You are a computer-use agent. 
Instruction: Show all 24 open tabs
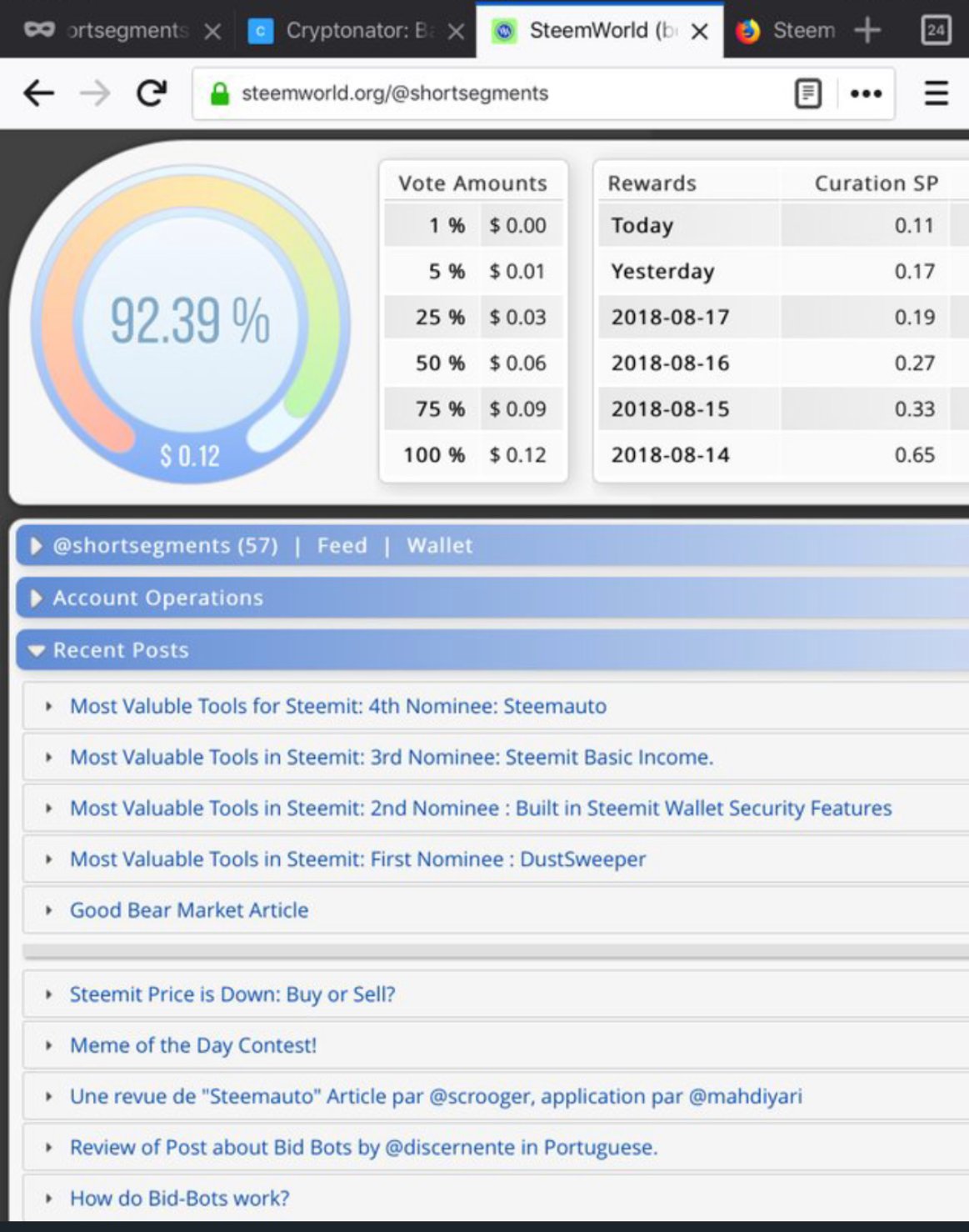(936, 31)
